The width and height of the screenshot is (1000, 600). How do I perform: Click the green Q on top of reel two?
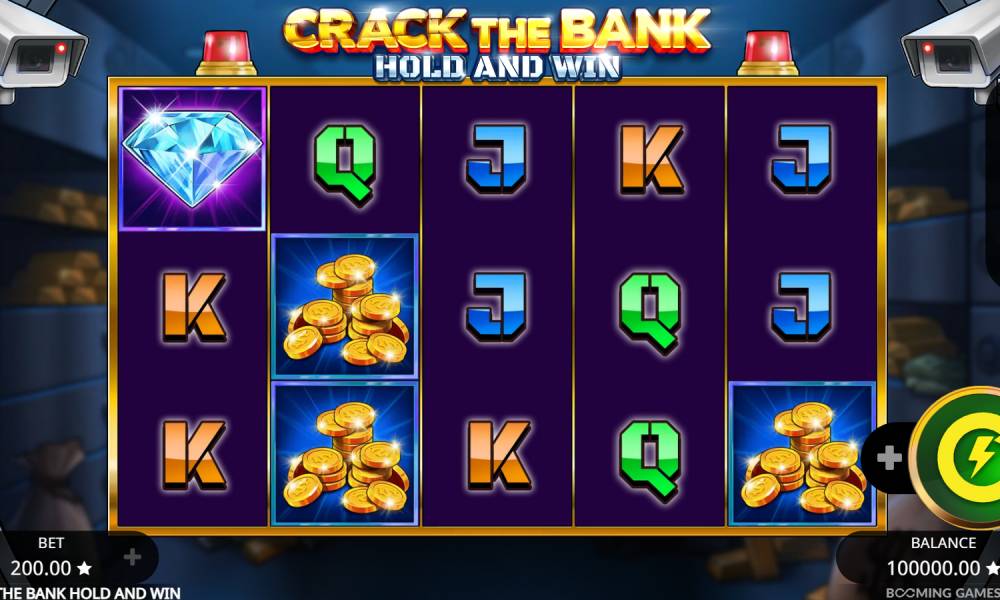tap(345, 165)
